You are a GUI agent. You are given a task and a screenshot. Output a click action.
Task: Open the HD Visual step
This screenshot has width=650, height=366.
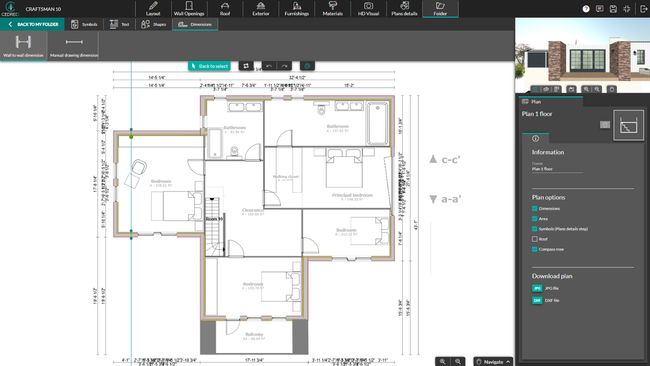tap(368, 9)
